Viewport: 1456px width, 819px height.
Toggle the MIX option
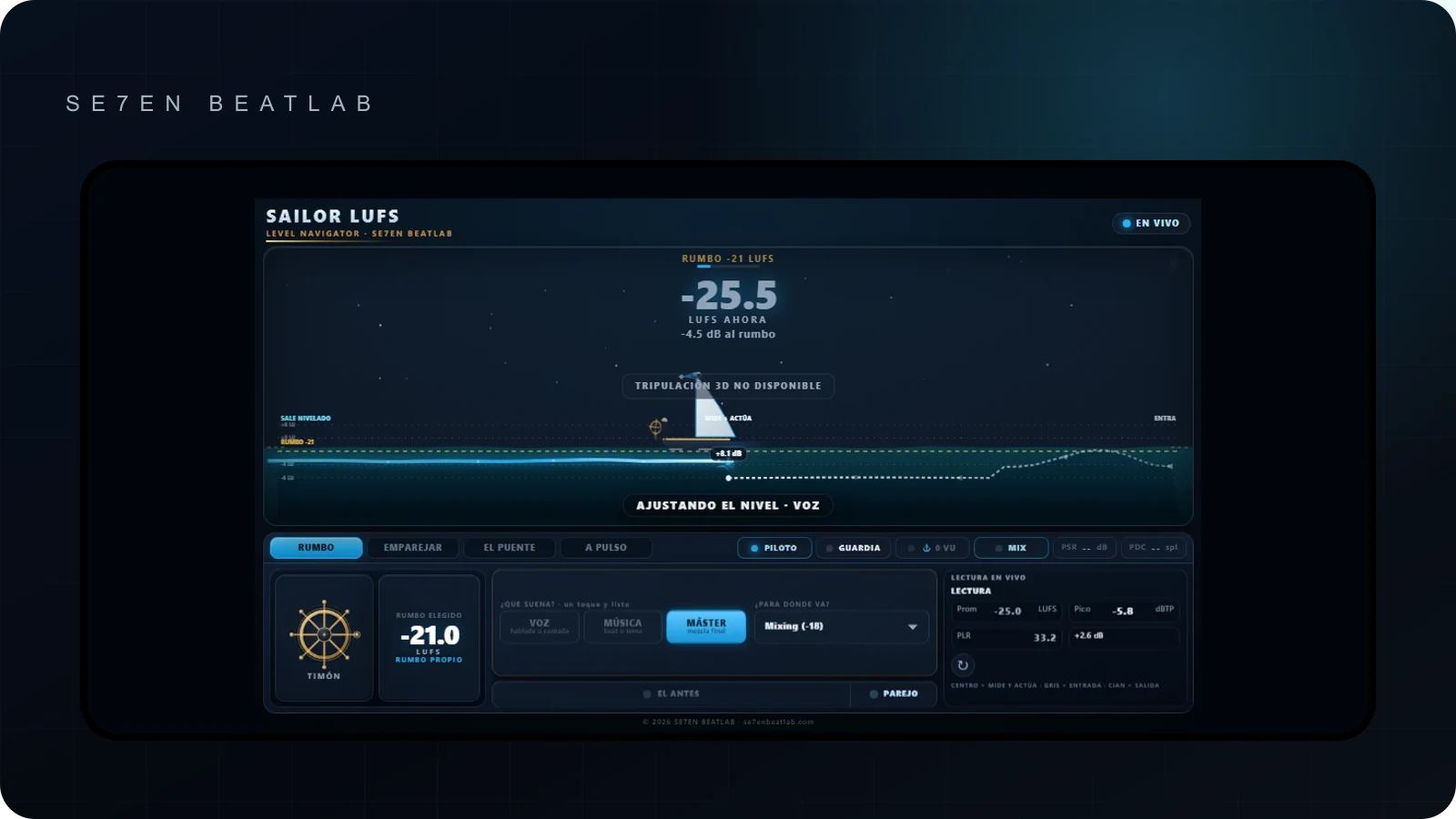[x=1011, y=548]
